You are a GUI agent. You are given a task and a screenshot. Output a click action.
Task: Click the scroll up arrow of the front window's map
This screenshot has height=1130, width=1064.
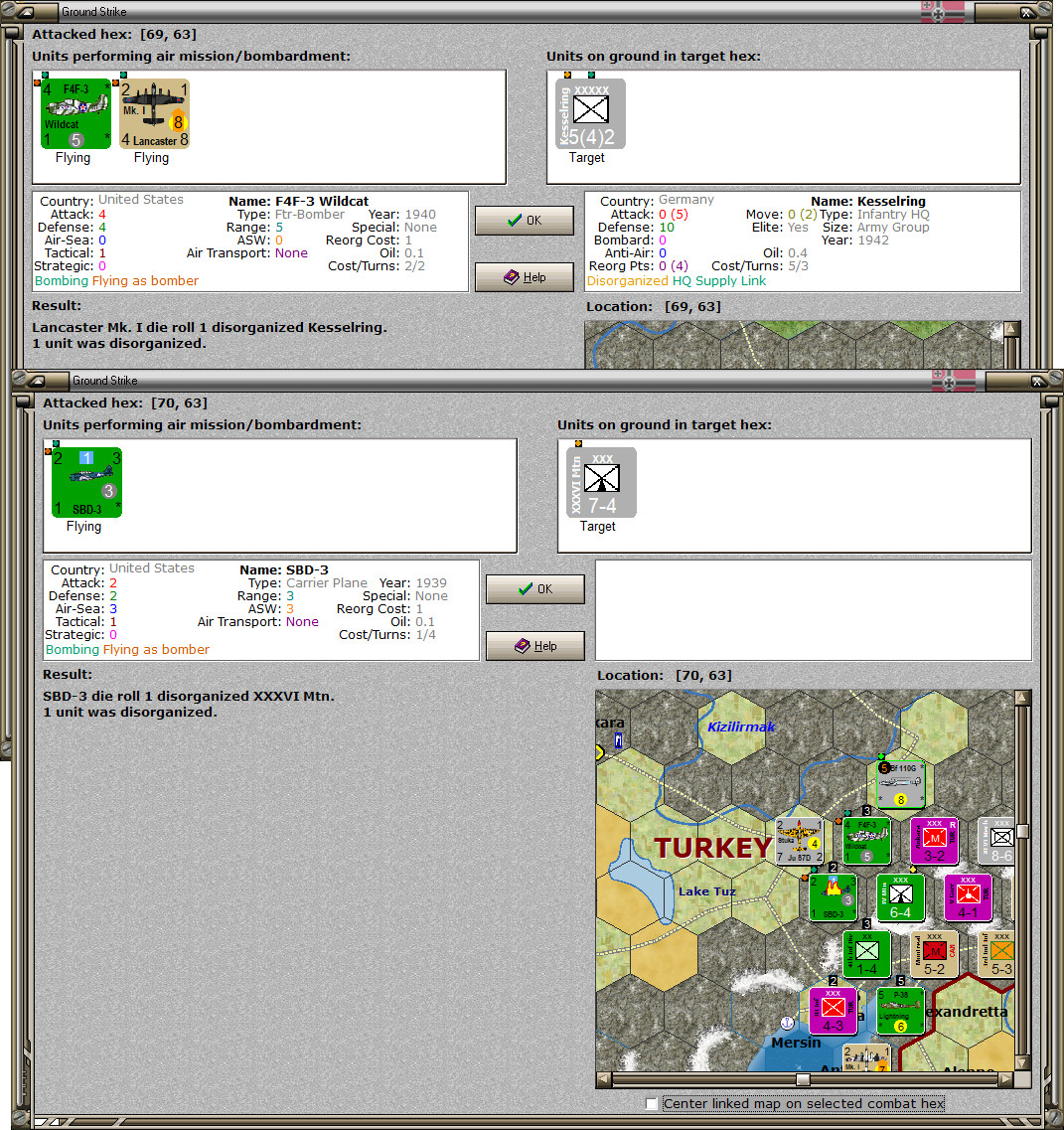tap(1022, 698)
